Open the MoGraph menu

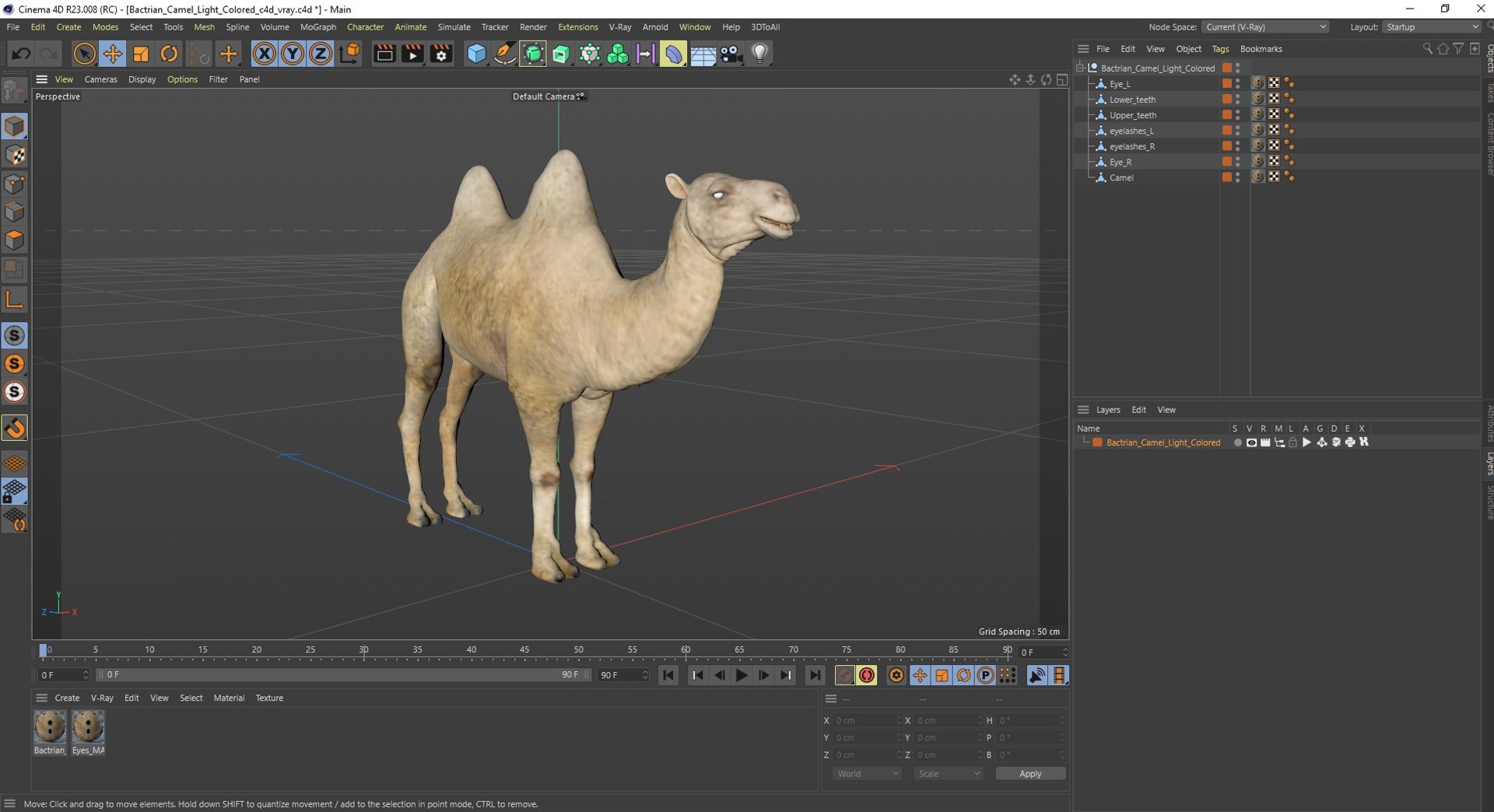[x=318, y=26]
